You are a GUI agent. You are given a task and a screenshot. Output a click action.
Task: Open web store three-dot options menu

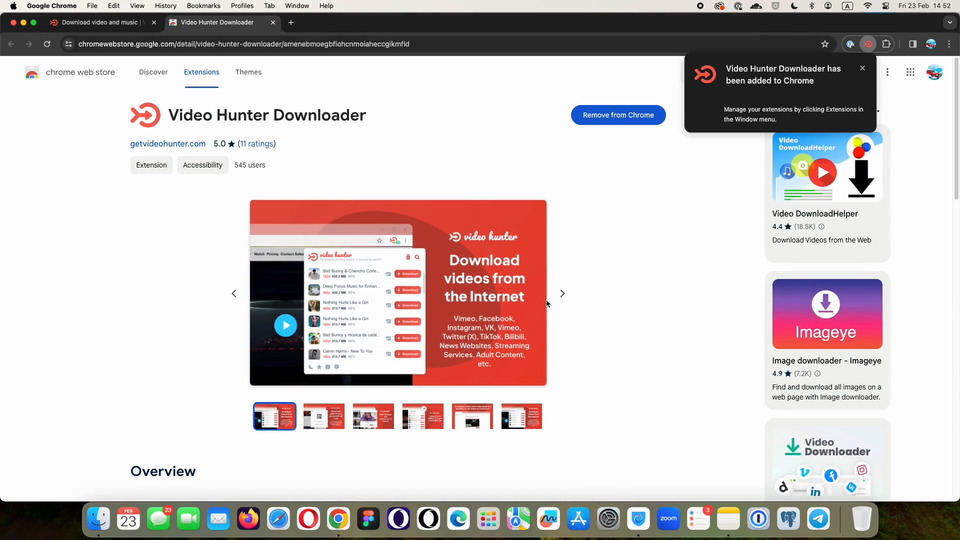(887, 72)
